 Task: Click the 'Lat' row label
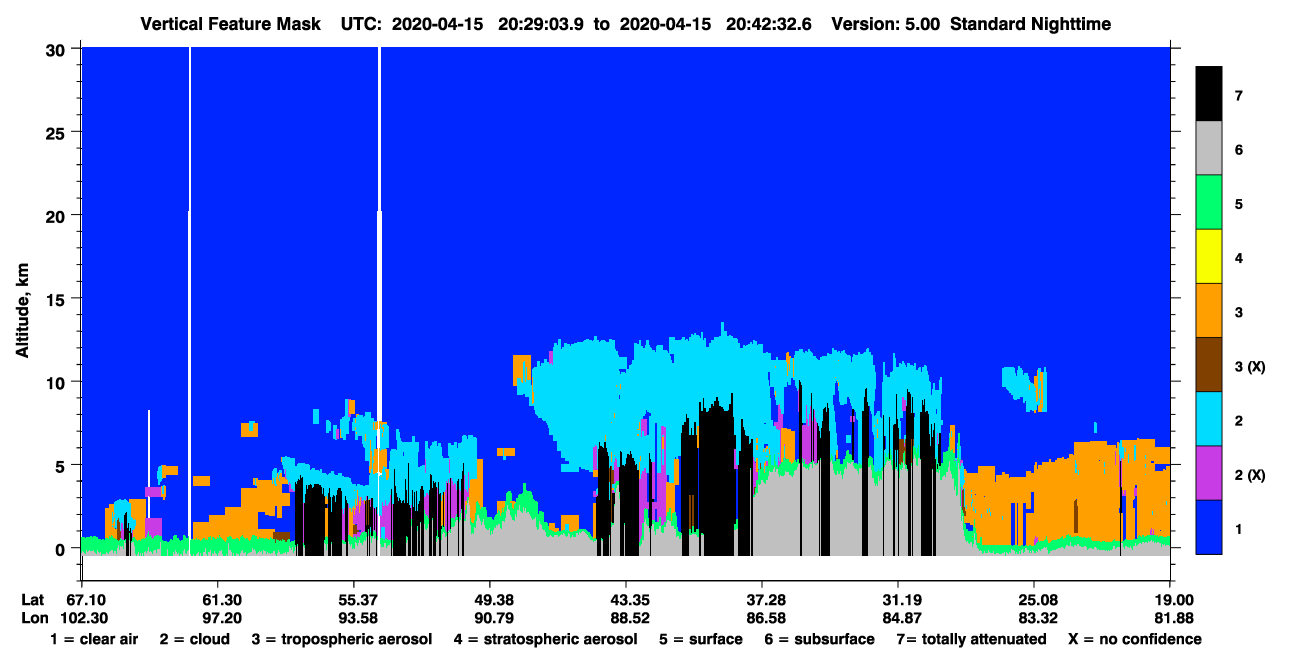pyautogui.click(x=33, y=599)
